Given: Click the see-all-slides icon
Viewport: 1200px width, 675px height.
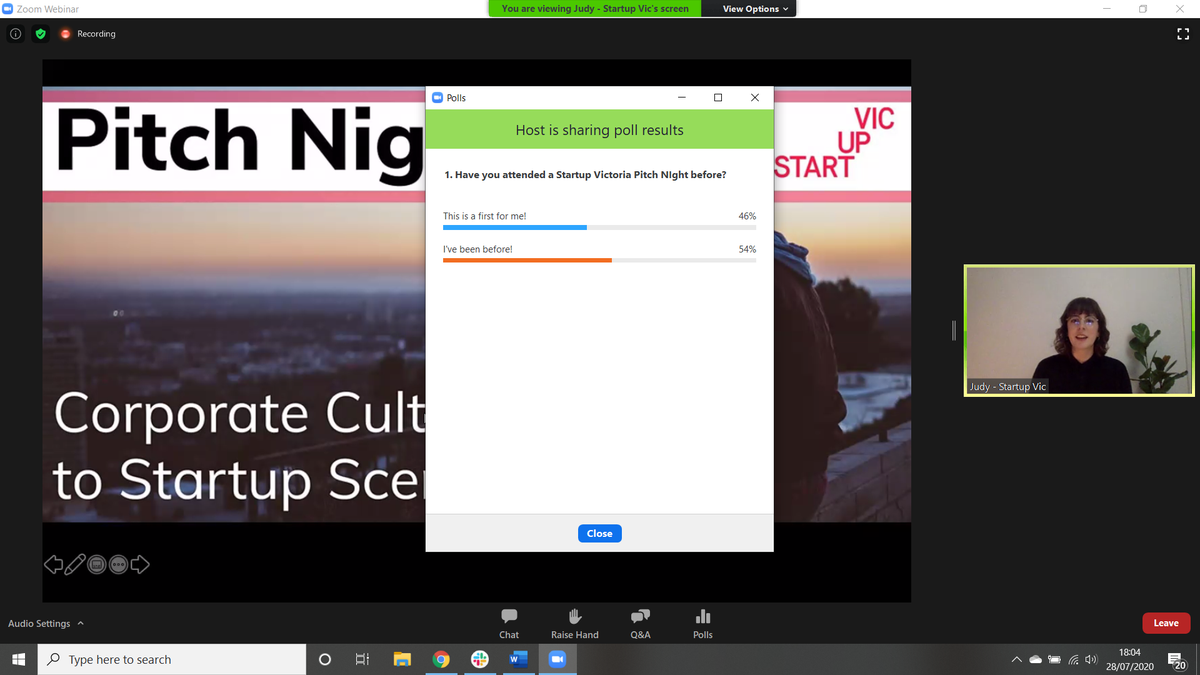Looking at the screenshot, I should tap(97, 565).
